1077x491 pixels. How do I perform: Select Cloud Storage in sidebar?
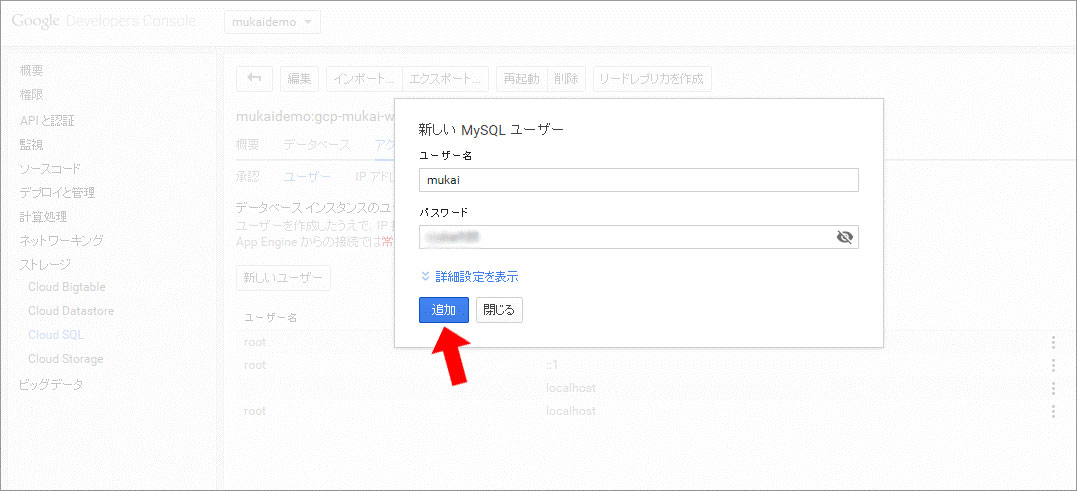tap(65, 359)
